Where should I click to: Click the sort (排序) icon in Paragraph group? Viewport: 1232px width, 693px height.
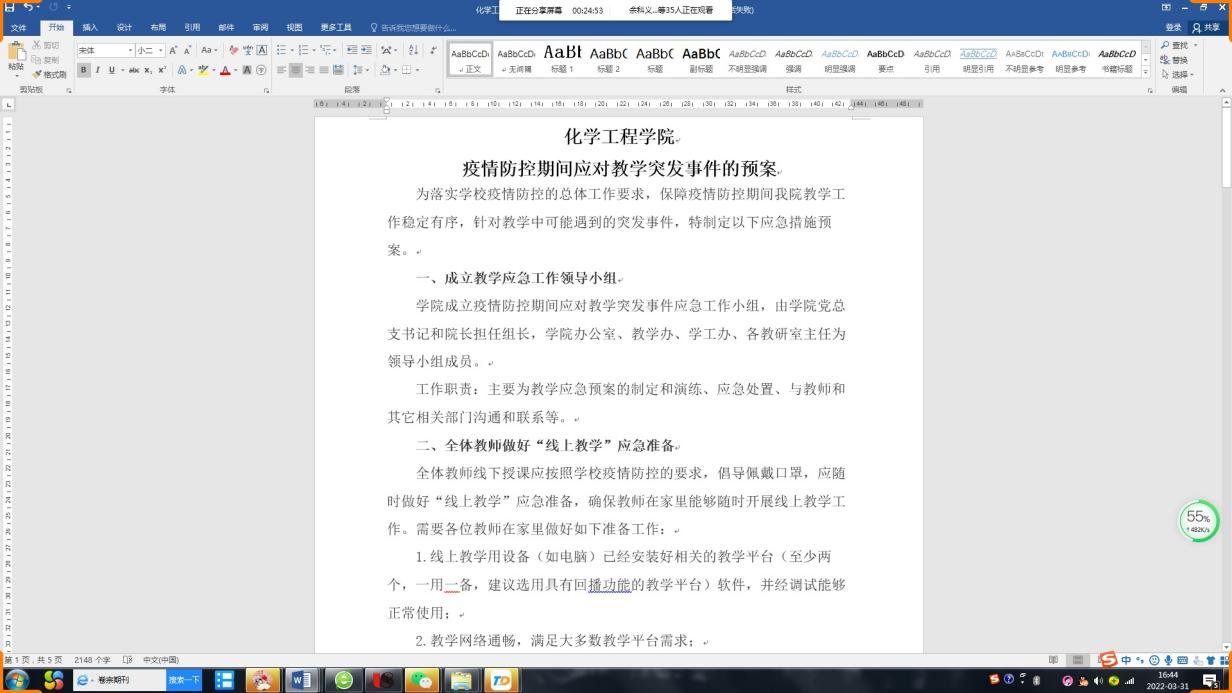pos(412,51)
